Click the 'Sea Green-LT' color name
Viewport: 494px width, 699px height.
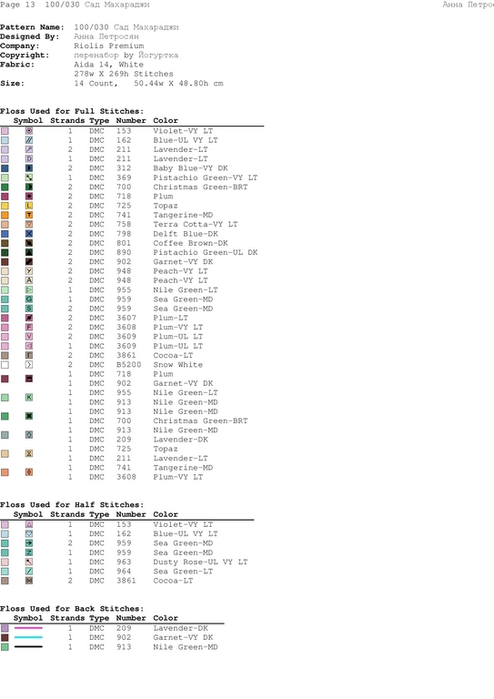[x=183, y=571]
